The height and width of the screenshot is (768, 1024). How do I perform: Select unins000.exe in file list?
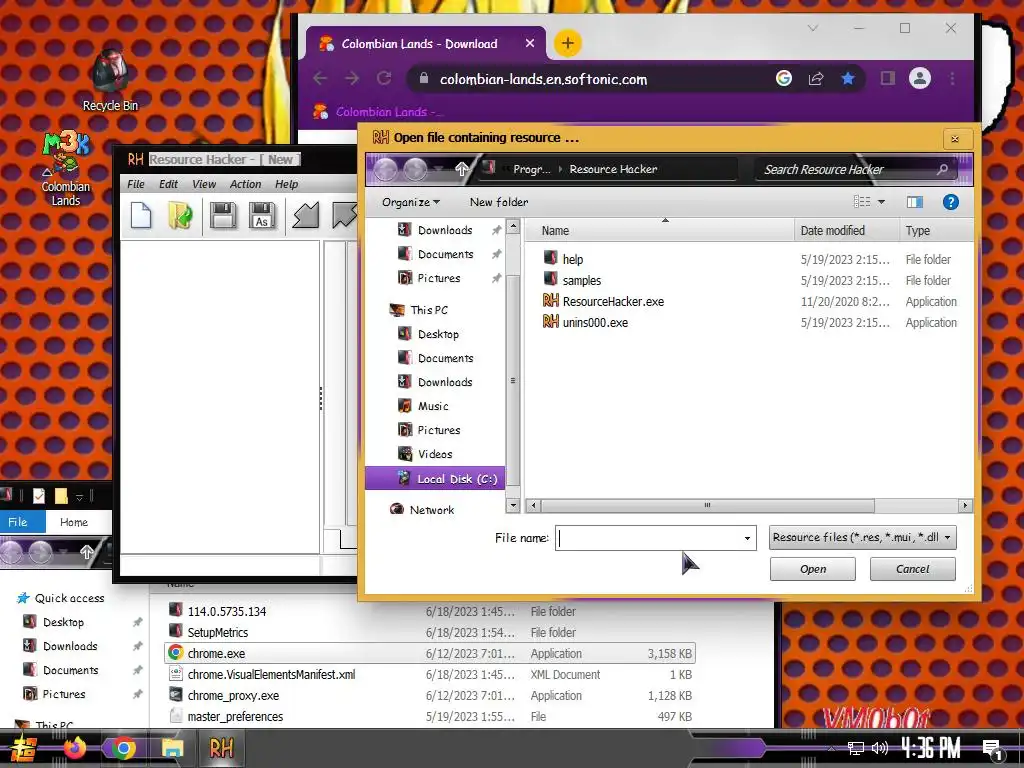pyautogui.click(x=586, y=322)
